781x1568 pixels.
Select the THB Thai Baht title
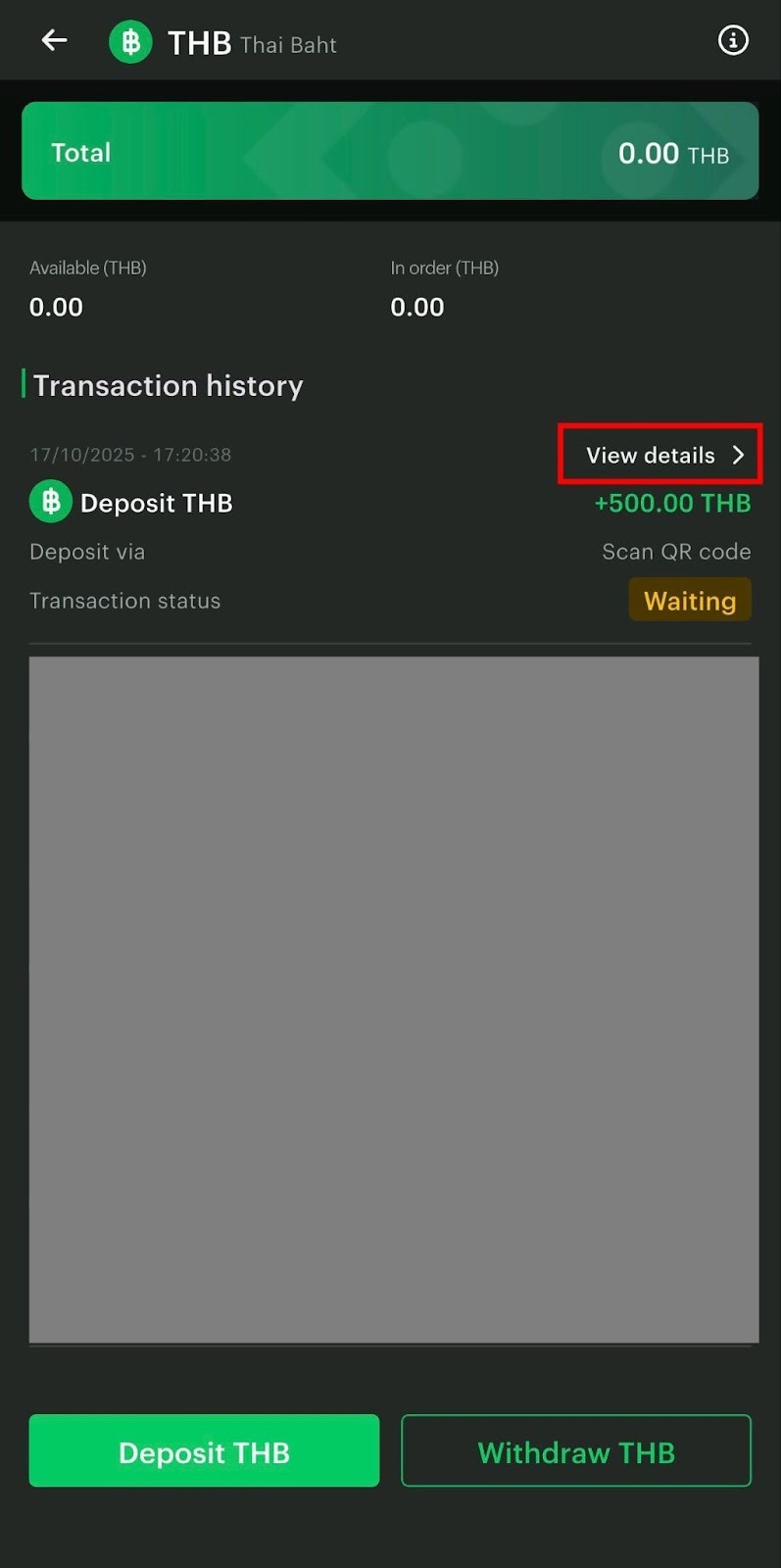[x=252, y=43]
